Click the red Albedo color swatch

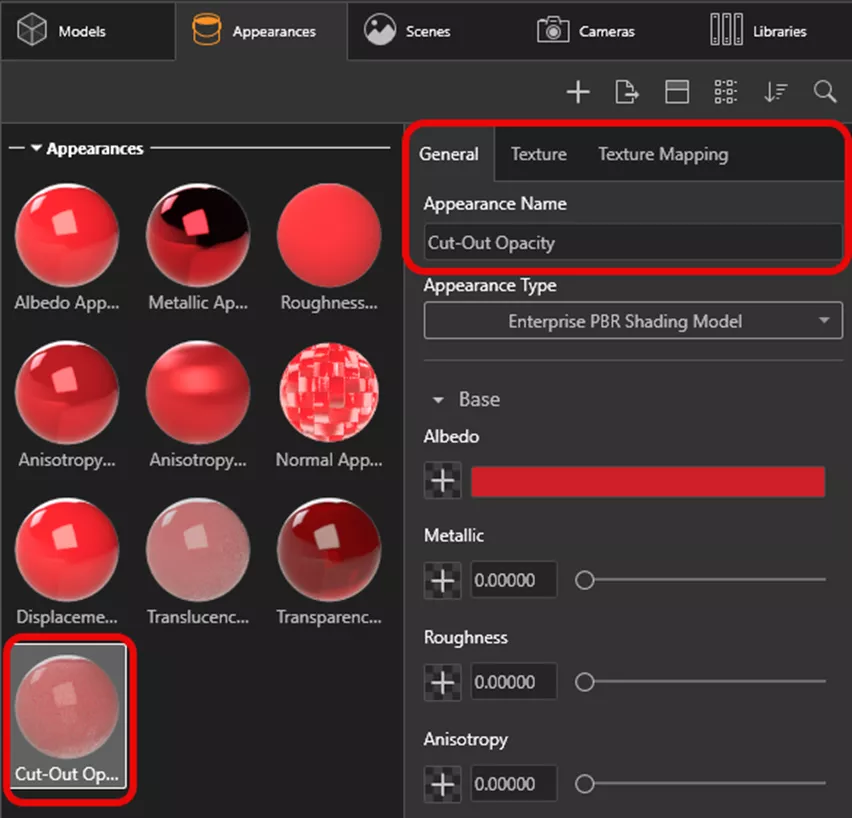click(x=647, y=482)
